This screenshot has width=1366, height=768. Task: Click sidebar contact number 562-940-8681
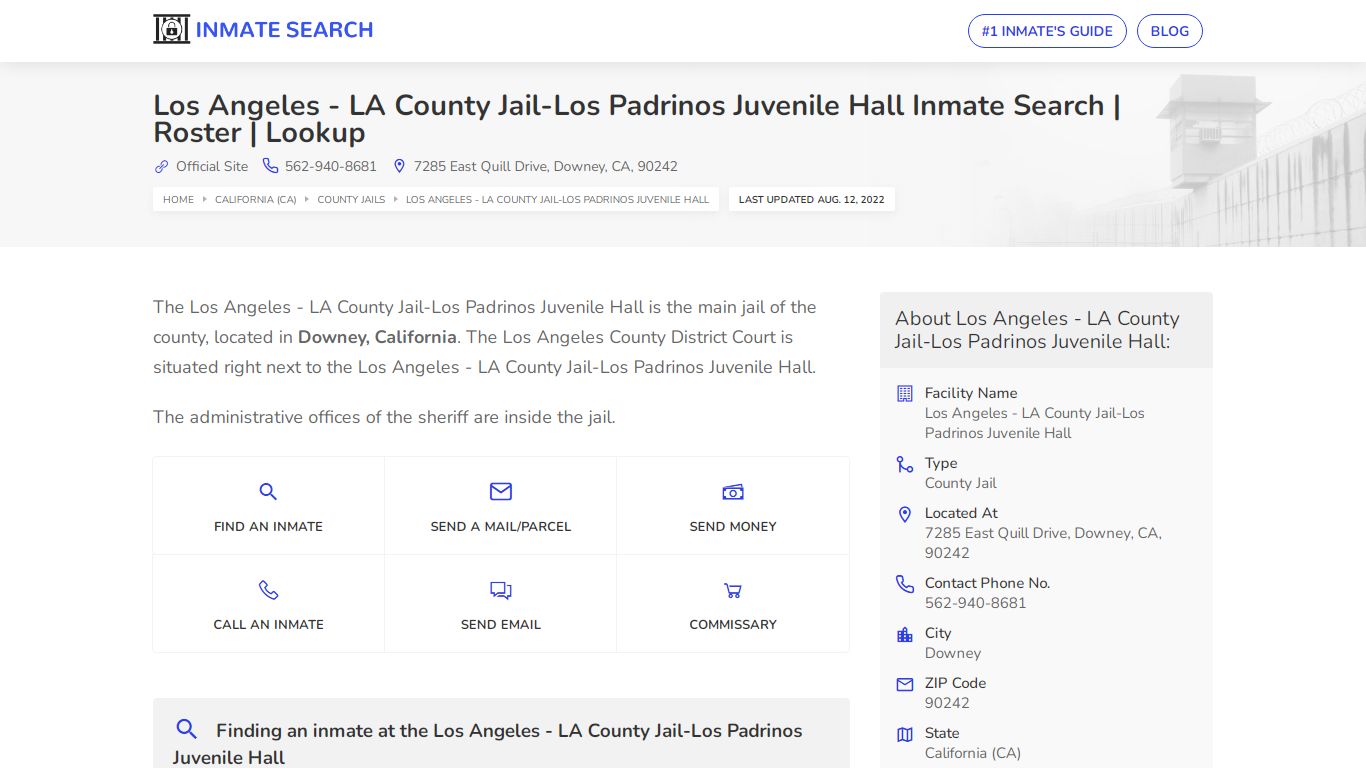(x=975, y=603)
